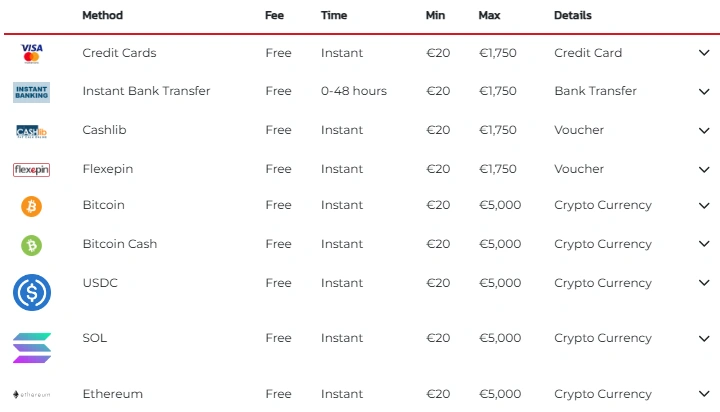Show details for the Bitcoin row
720x412 pixels.
(x=704, y=206)
